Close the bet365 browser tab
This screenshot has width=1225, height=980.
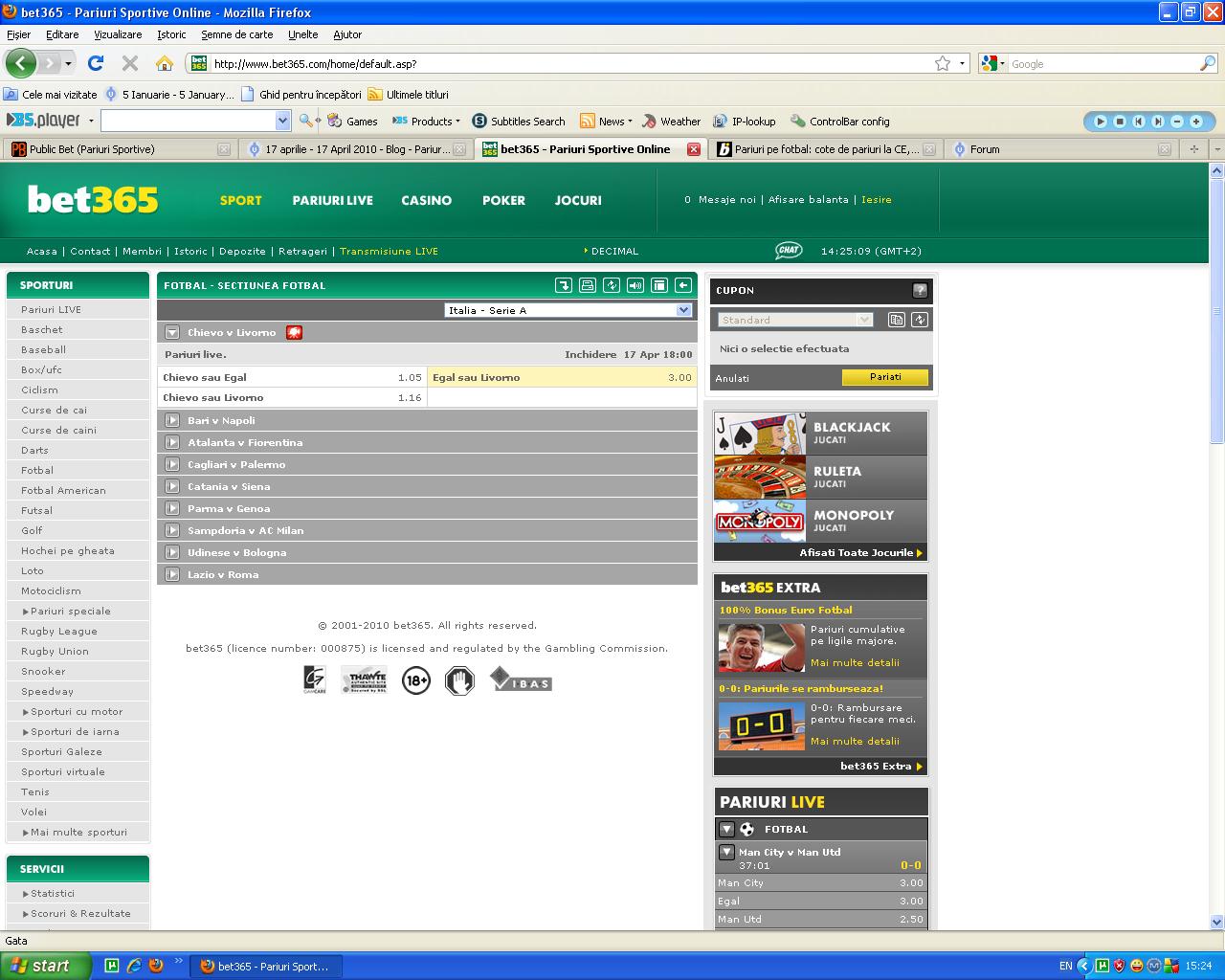tap(693, 149)
